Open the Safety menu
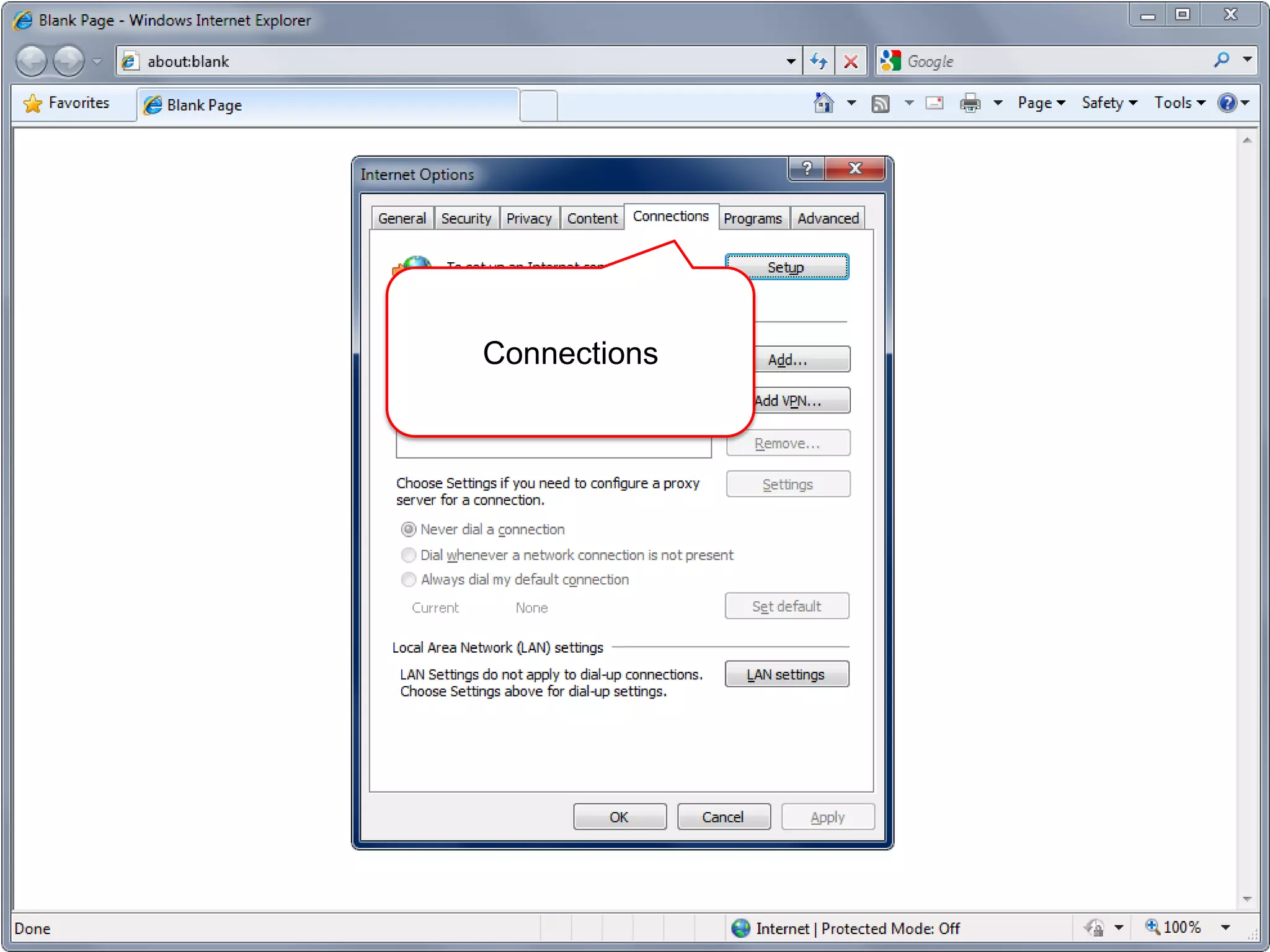This screenshot has width=1270, height=952. [x=1109, y=103]
